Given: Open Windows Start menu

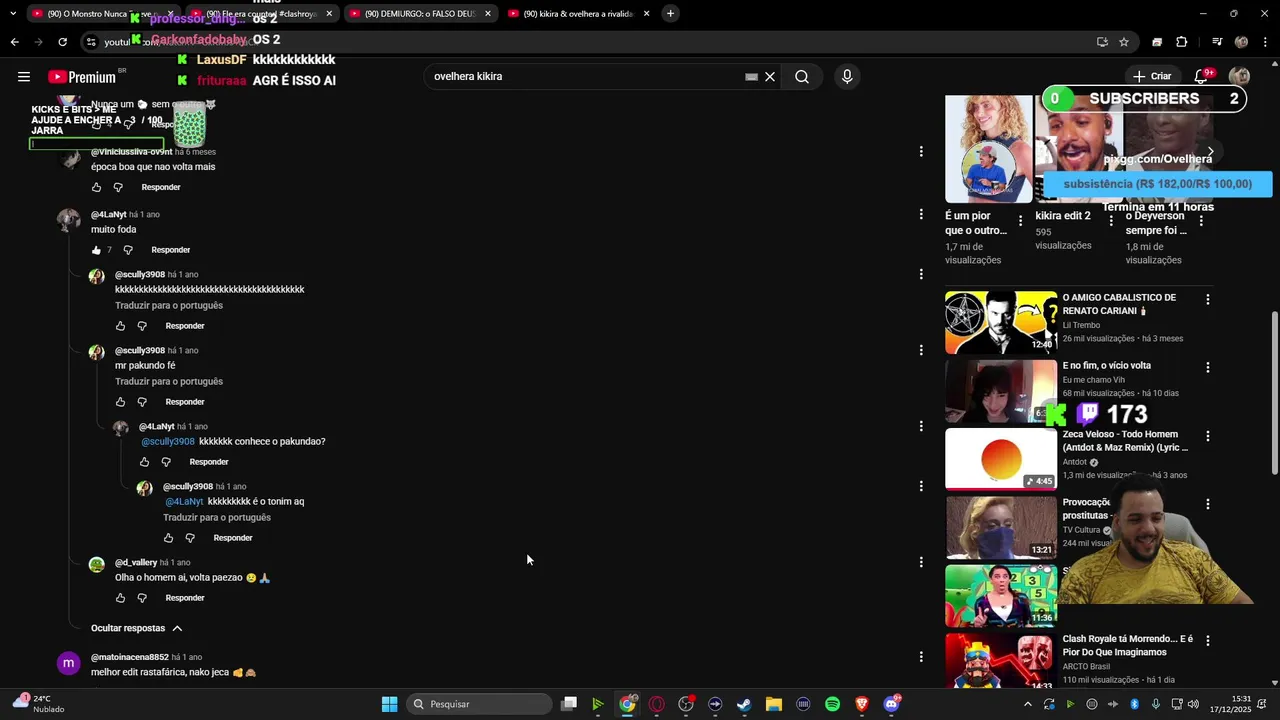Looking at the screenshot, I should point(389,704).
